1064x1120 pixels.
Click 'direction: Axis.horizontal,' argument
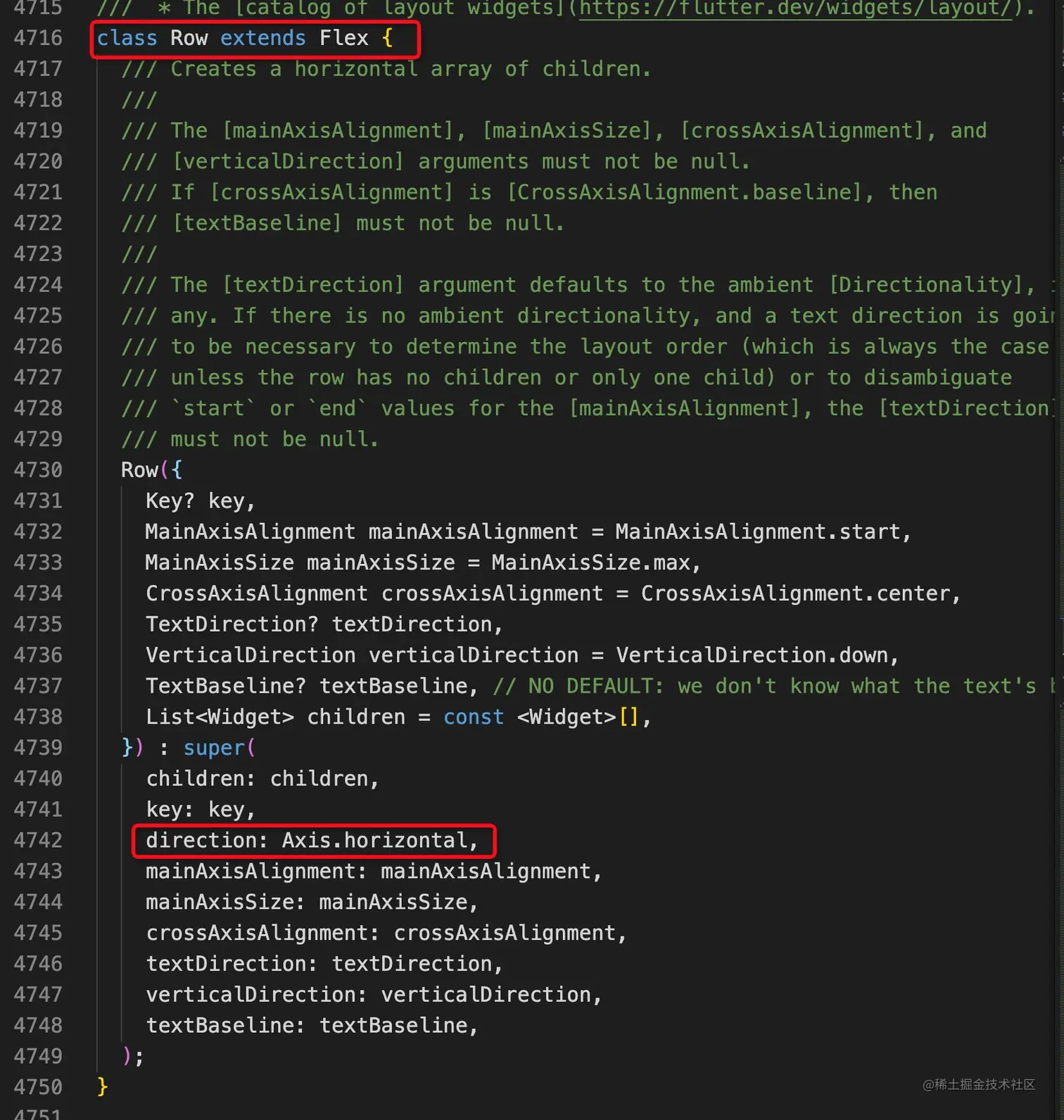pyautogui.click(x=312, y=841)
